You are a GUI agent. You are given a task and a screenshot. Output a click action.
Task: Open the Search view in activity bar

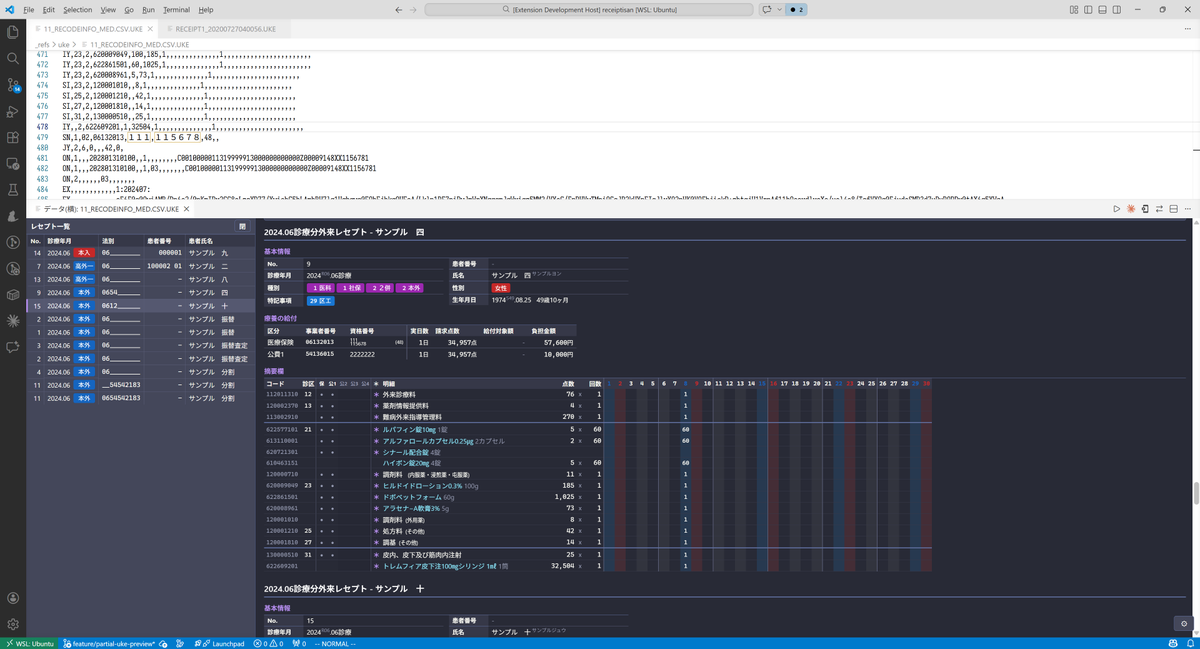coord(13,58)
